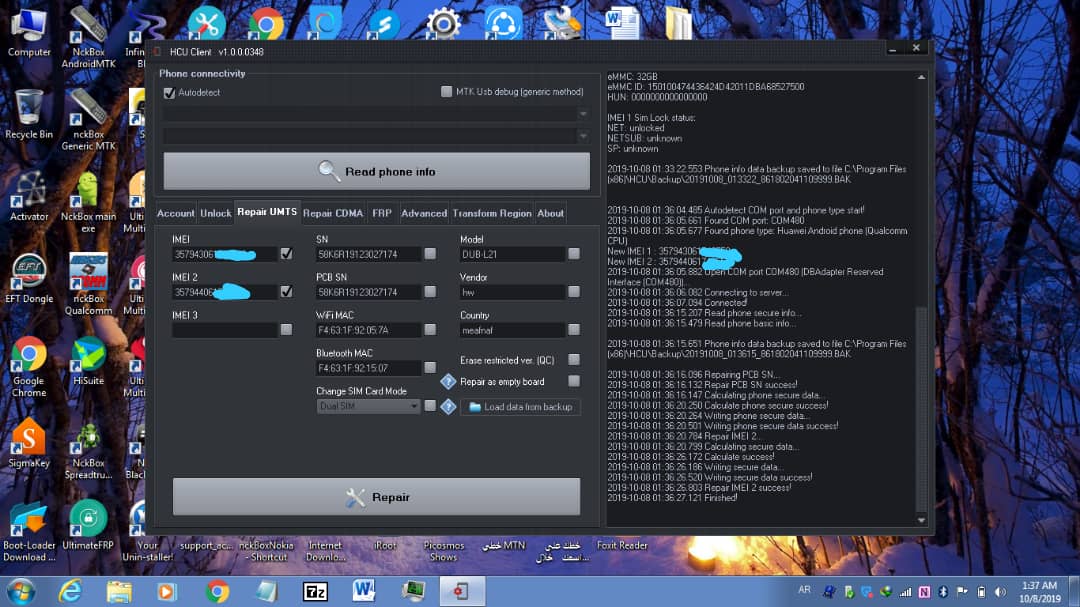Select NckBox AndroidMTK desktop shortcut
Image resolution: width=1080 pixels, height=607 pixels.
coord(88,38)
